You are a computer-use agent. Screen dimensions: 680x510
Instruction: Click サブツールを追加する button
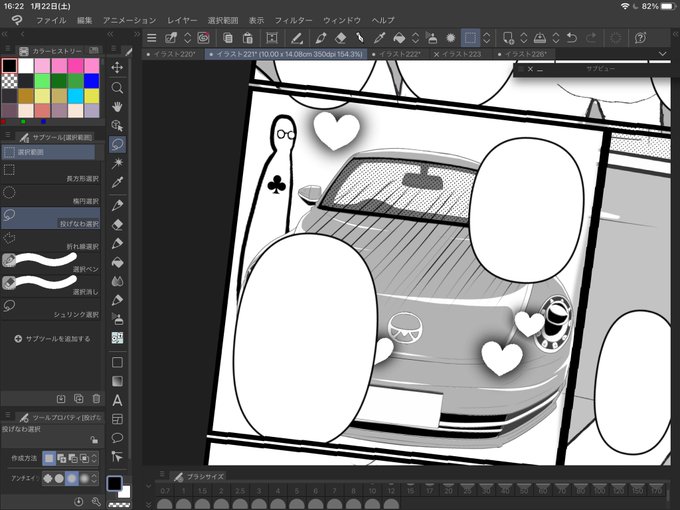click(51, 339)
